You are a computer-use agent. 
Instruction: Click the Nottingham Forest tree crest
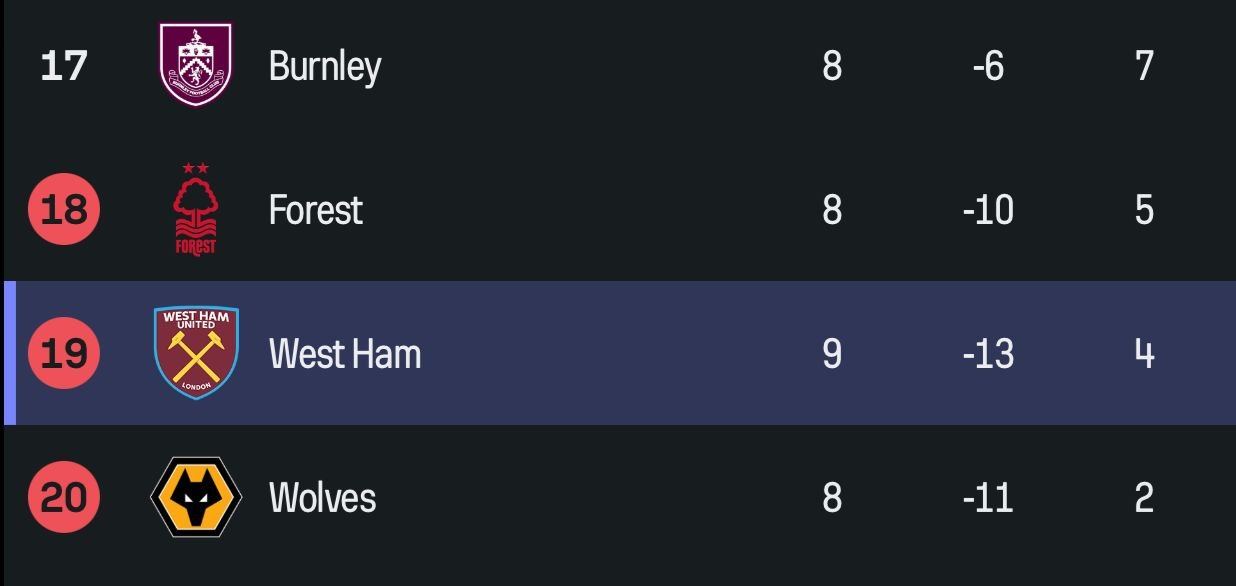195,210
